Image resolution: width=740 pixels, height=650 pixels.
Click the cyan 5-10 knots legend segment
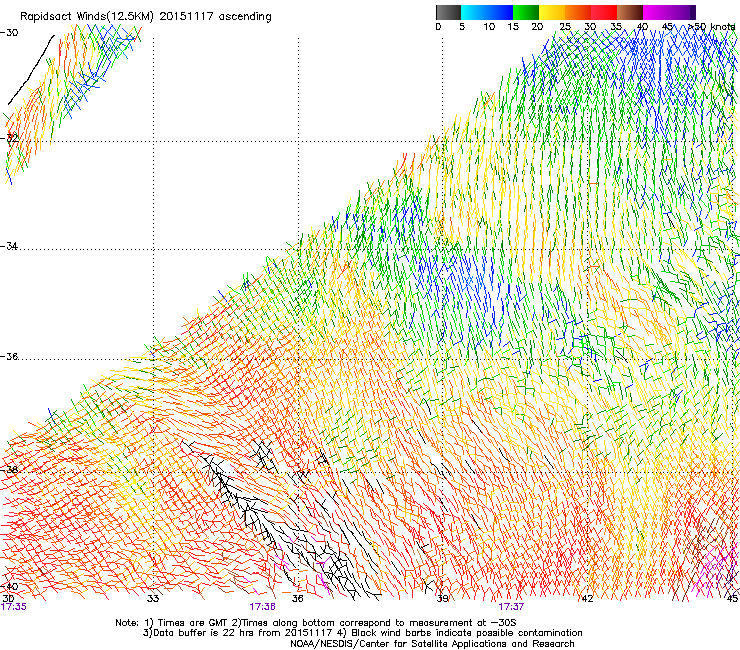point(474,12)
